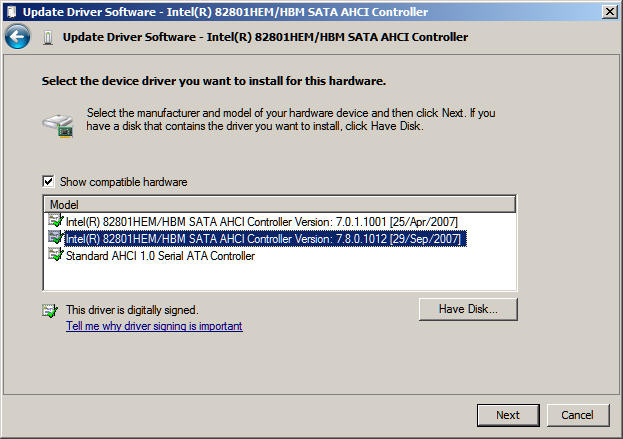Go back with the blue arrow button
The image size is (623, 439).
[x=17, y=37]
